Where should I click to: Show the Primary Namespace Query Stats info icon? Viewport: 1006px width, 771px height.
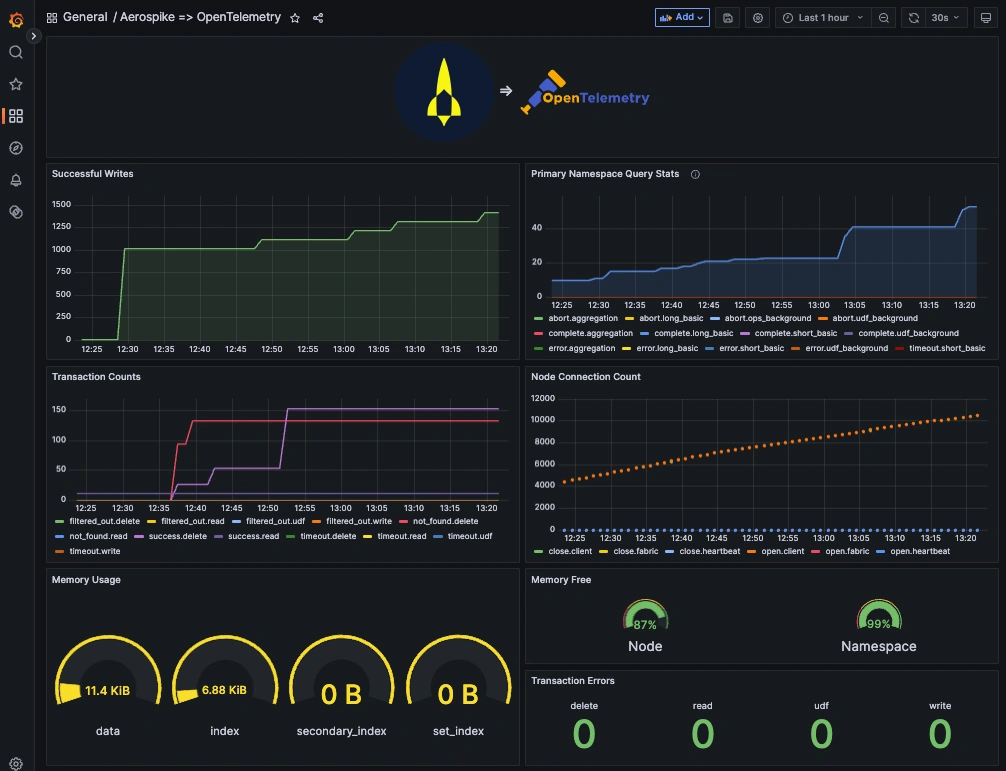coord(695,174)
